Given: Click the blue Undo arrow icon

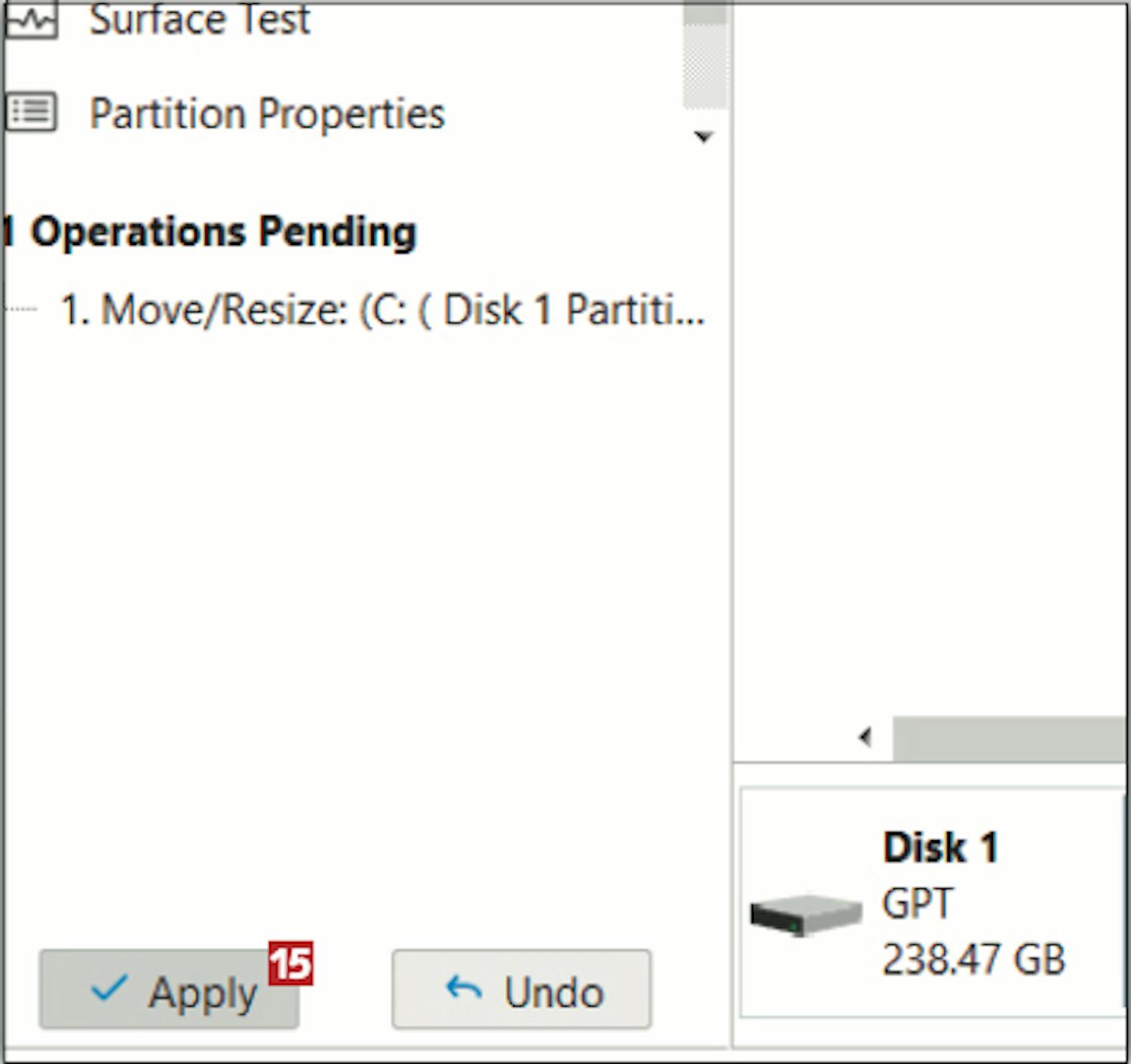Looking at the screenshot, I should click(464, 988).
